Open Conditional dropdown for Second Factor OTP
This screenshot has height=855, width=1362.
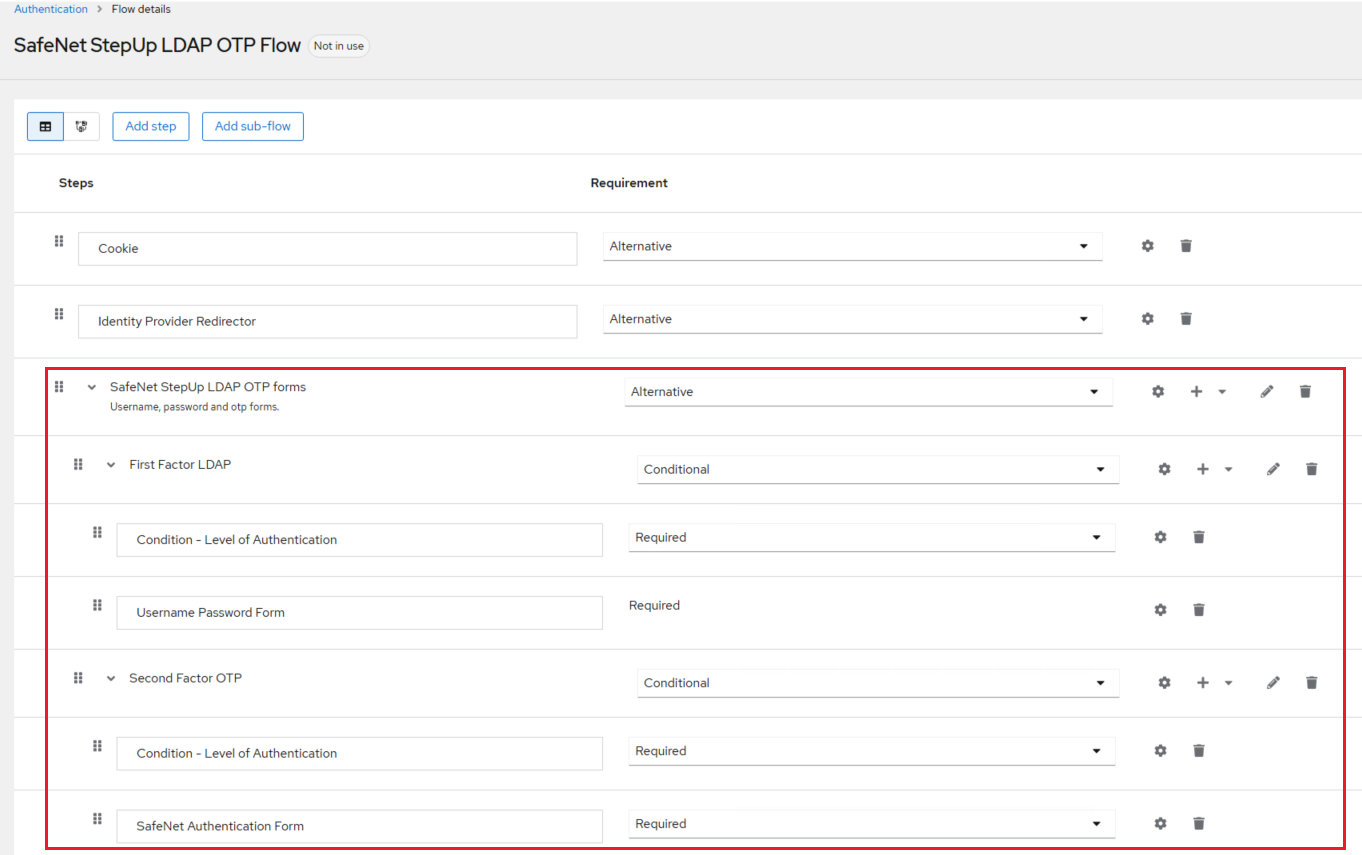[x=877, y=683]
